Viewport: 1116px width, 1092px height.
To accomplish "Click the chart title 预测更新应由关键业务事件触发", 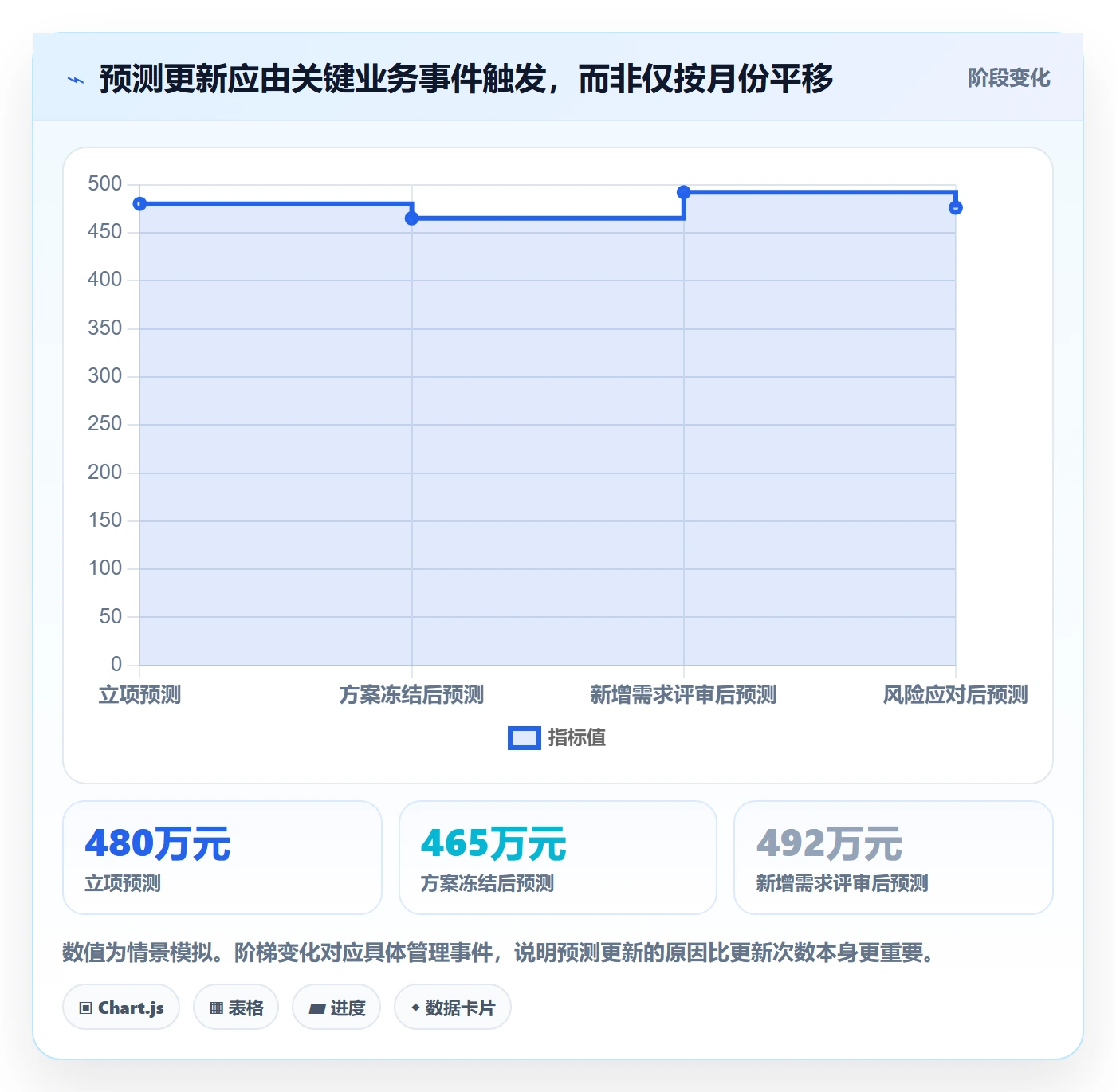I will (466, 79).
